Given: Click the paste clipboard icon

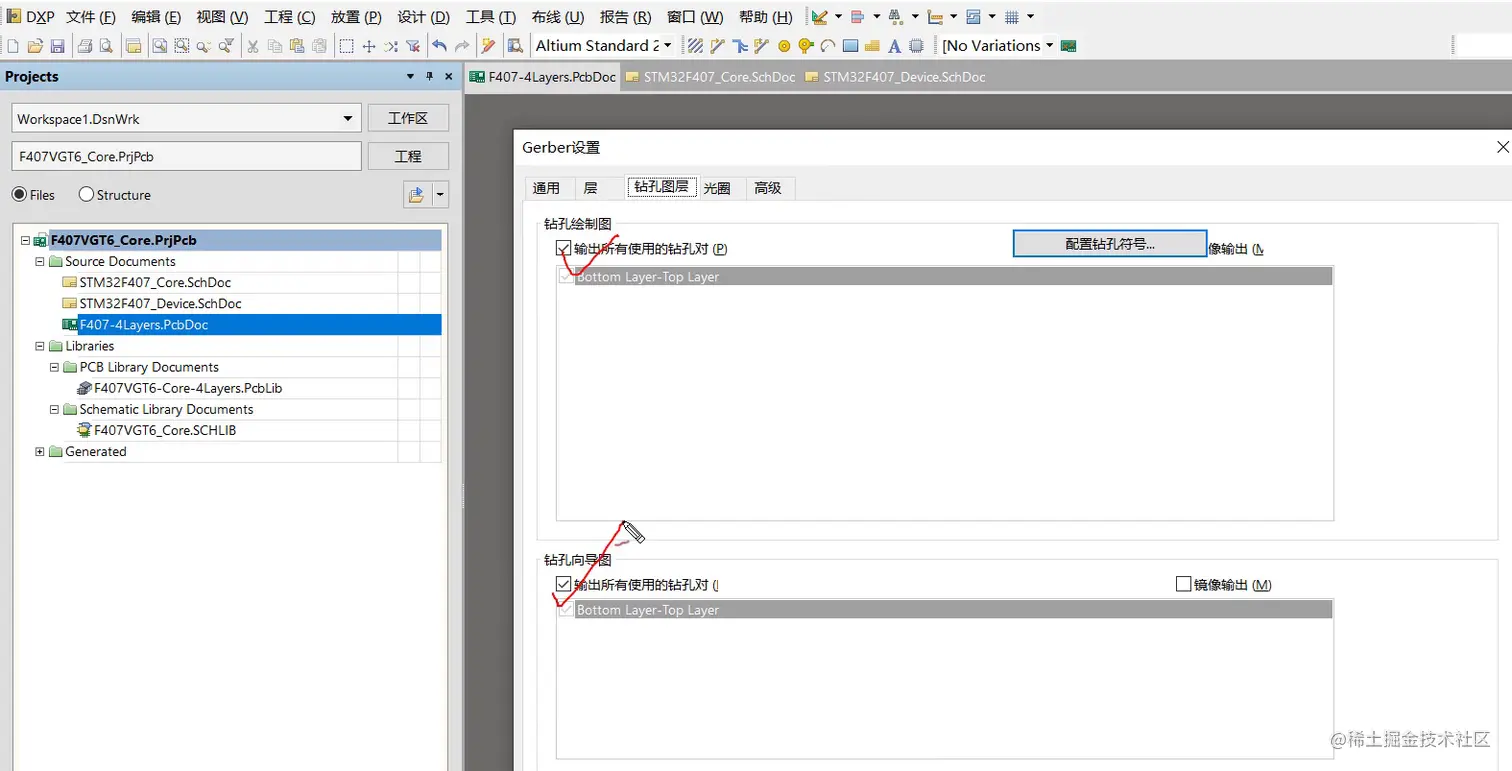Looking at the screenshot, I should pos(297,46).
